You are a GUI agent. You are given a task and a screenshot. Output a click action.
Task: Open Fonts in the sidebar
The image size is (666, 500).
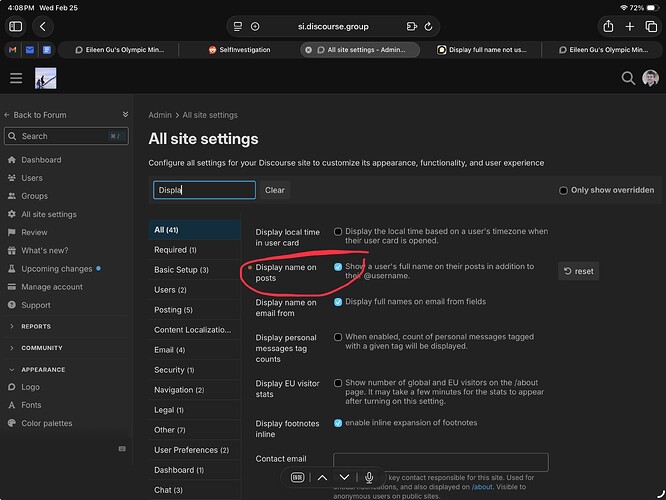coord(31,405)
